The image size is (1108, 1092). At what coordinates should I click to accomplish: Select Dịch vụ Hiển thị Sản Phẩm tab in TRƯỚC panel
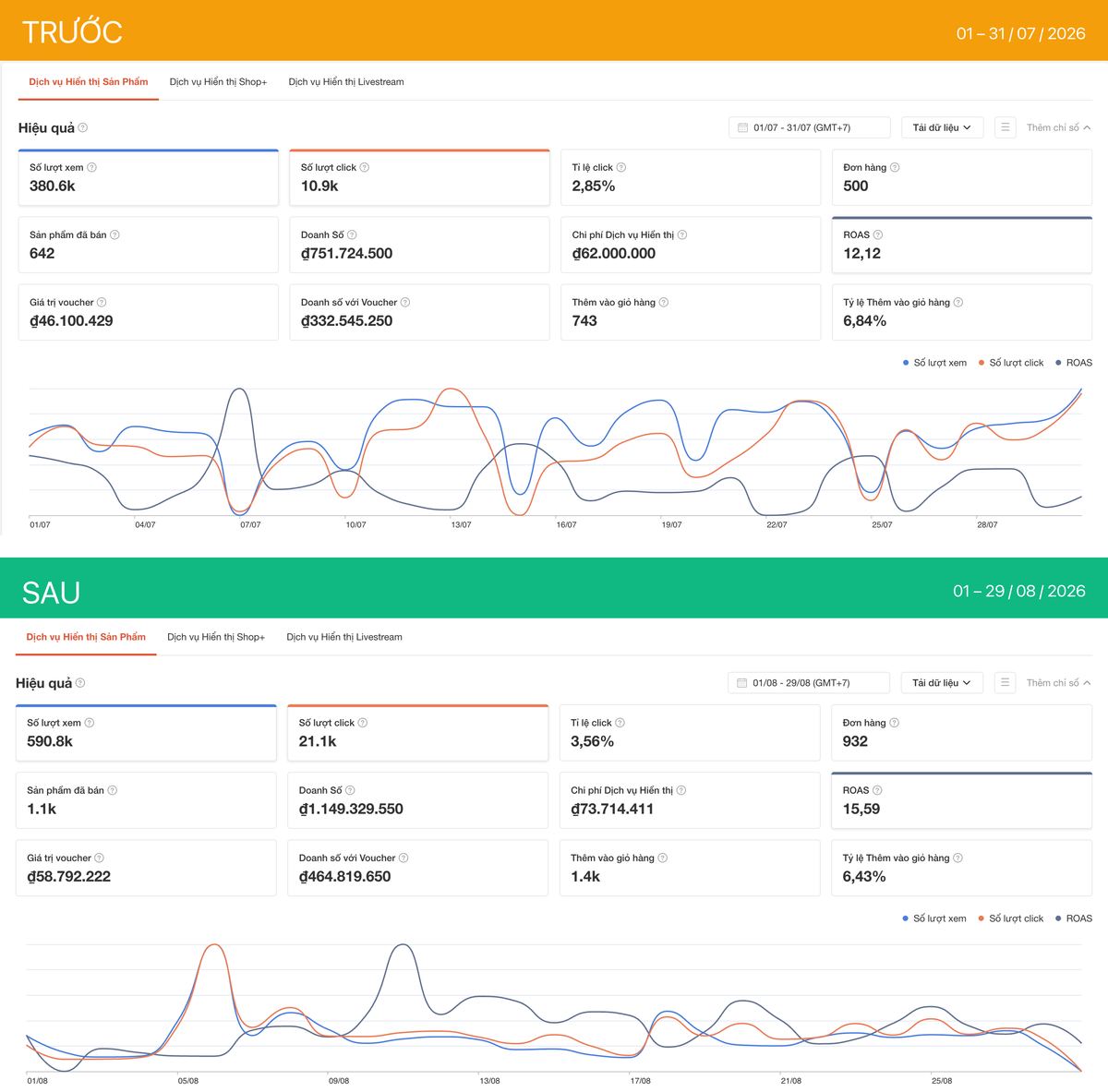click(89, 82)
